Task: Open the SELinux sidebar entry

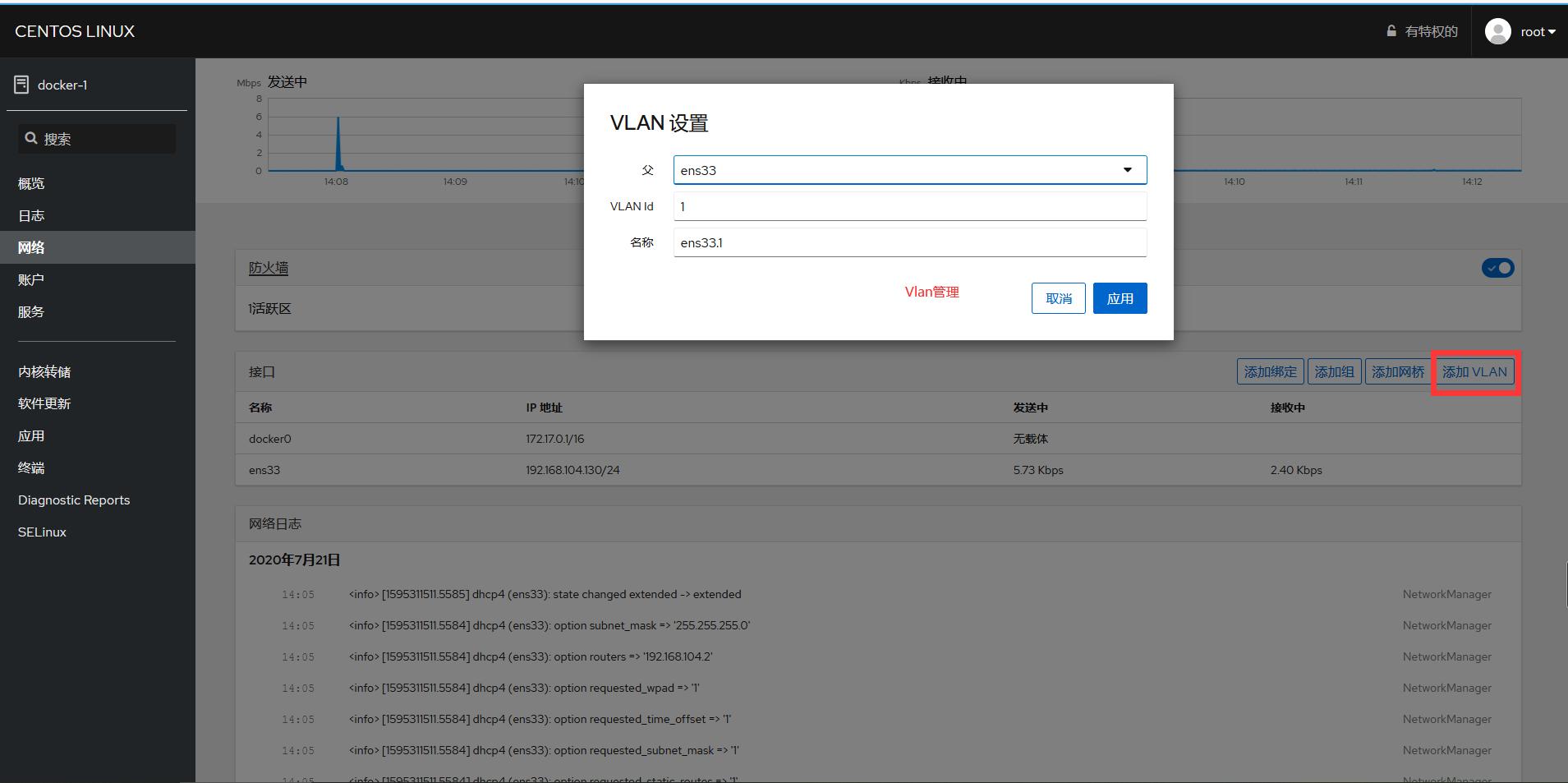Action: coord(42,532)
